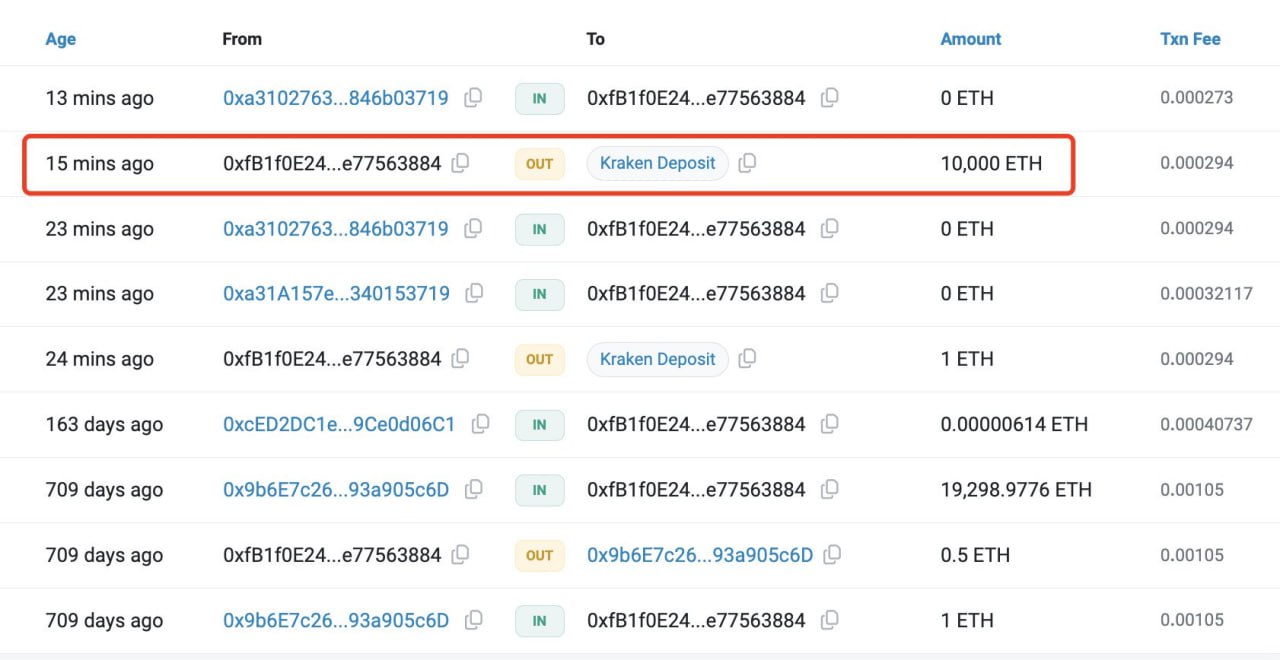Open 0xa3102763 address in 13 mins ago row
This screenshot has height=660, width=1280.
(x=335, y=98)
